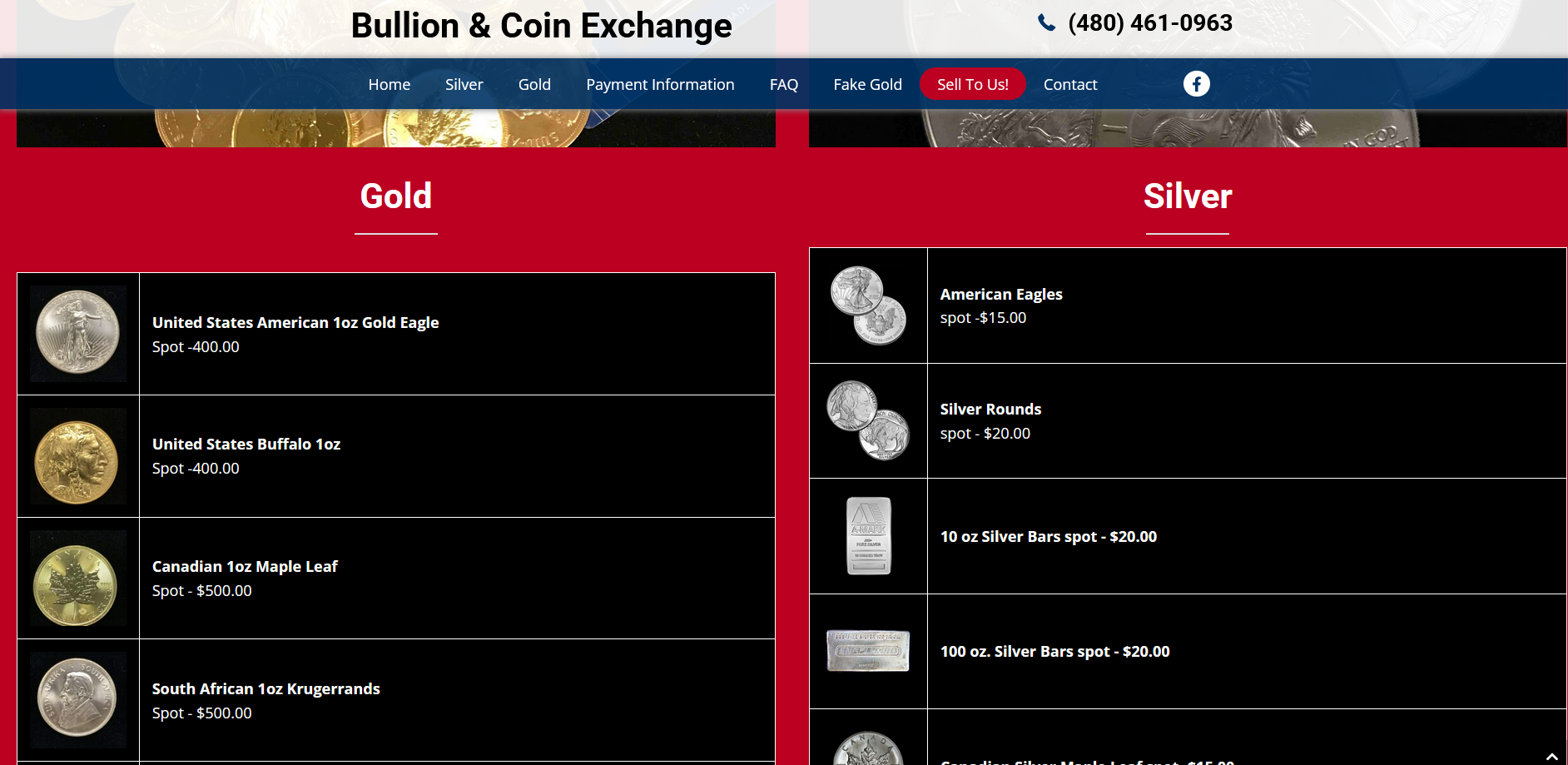
Task: Click the scroll-to-top arrow icon
Action: tap(1552, 757)
